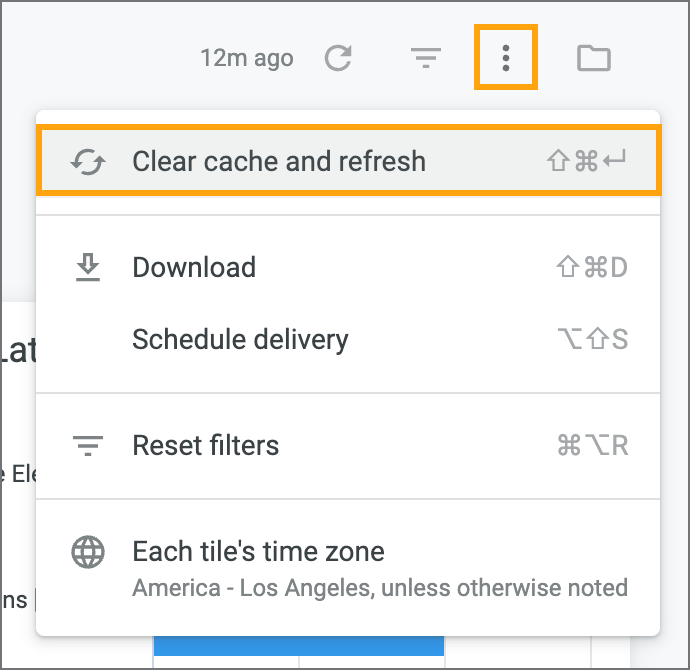The width and height of the screenshot is (690, 670).
Task: Click the shortcut hint on Clear cache row
Action: pyautogui.click(x=586, y=162)
